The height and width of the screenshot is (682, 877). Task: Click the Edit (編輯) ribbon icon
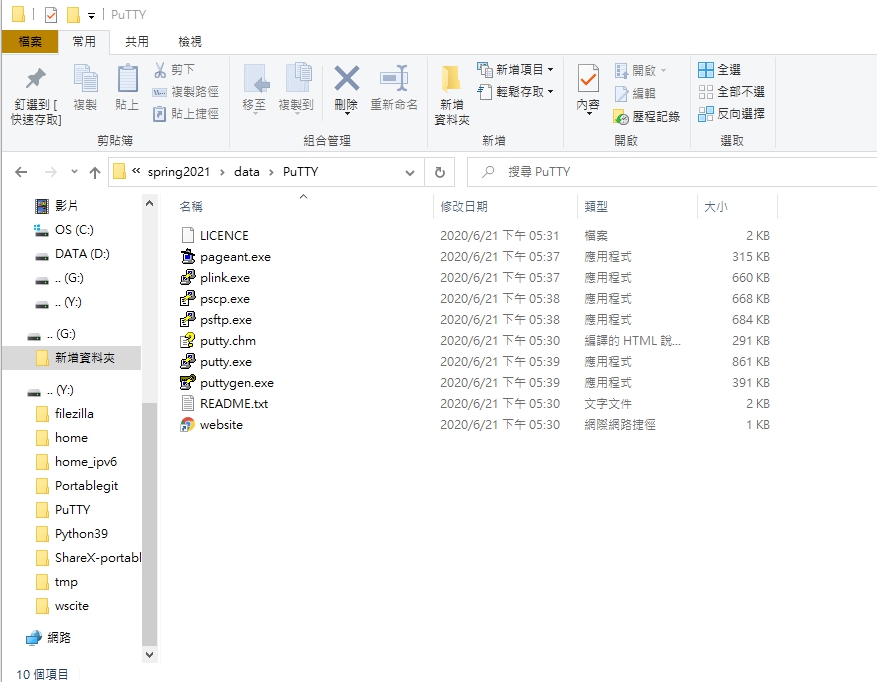pos(621,93)
